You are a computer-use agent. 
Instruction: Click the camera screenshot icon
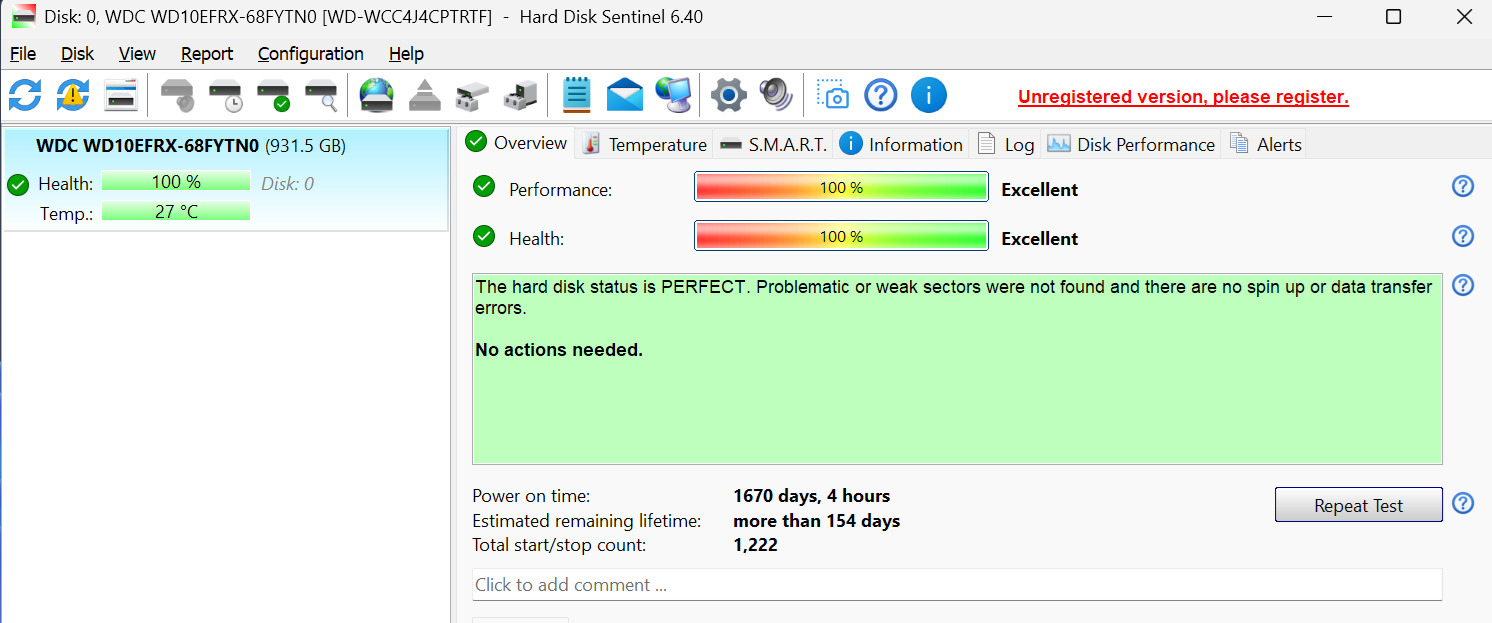tap(833, 96)
